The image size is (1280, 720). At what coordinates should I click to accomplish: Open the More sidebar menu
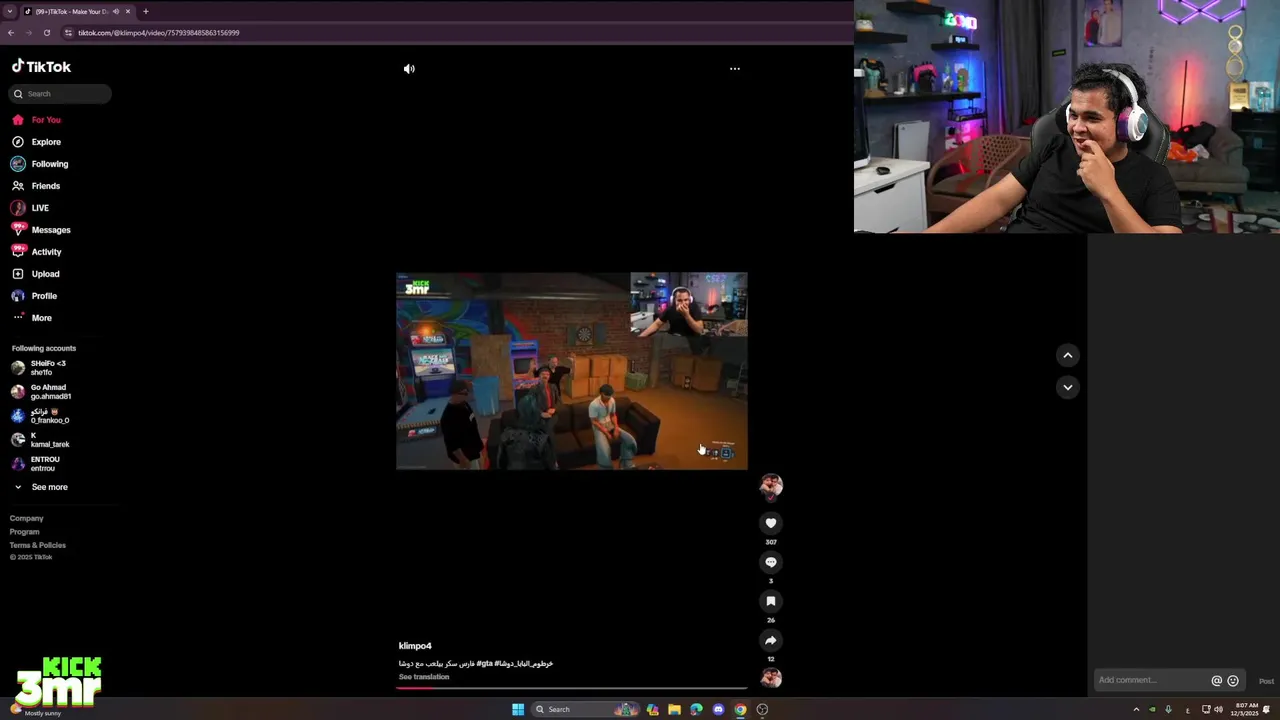click(32, 318)
